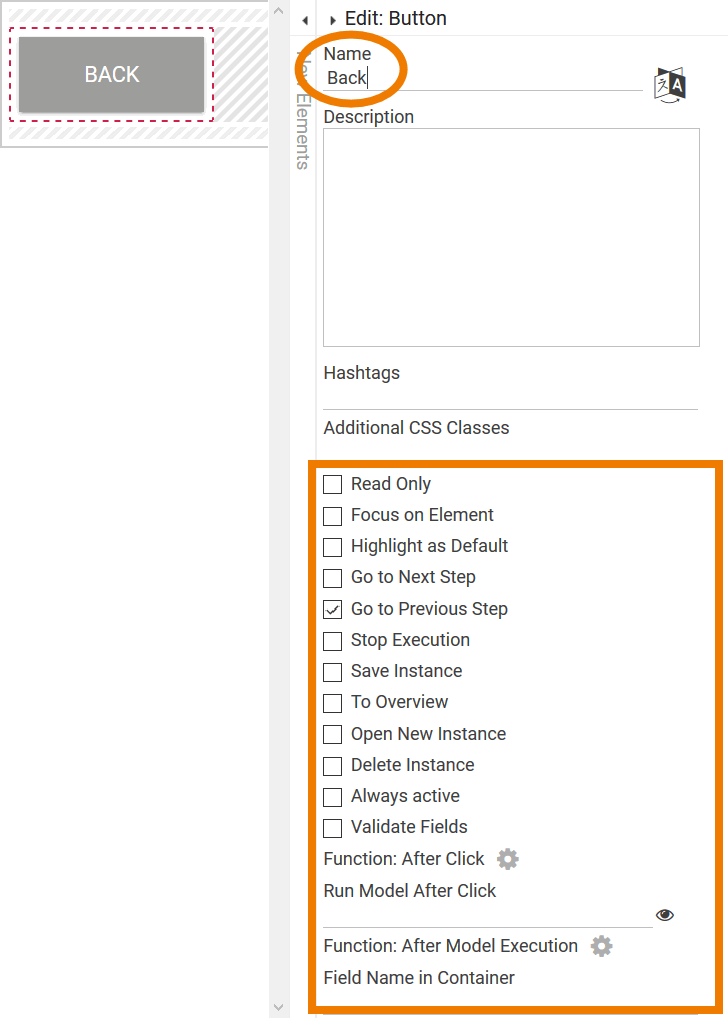The image size is (728, 1018).
Task: Configure Function: After Model Execution via its gear
Action: click(601, 946)
